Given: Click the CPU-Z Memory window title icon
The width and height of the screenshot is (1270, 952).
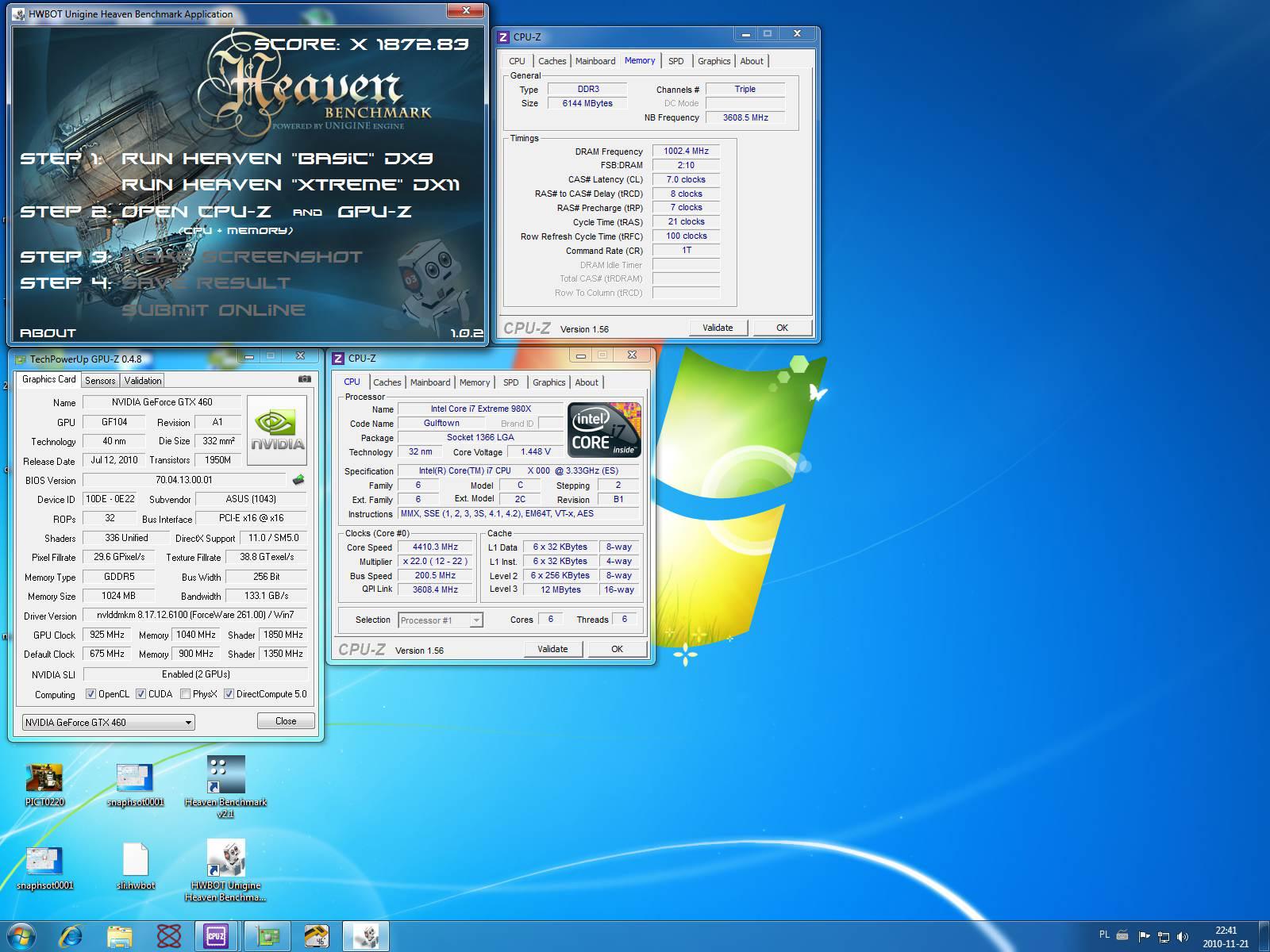Looking at the screenshot, I should (502, 36).
